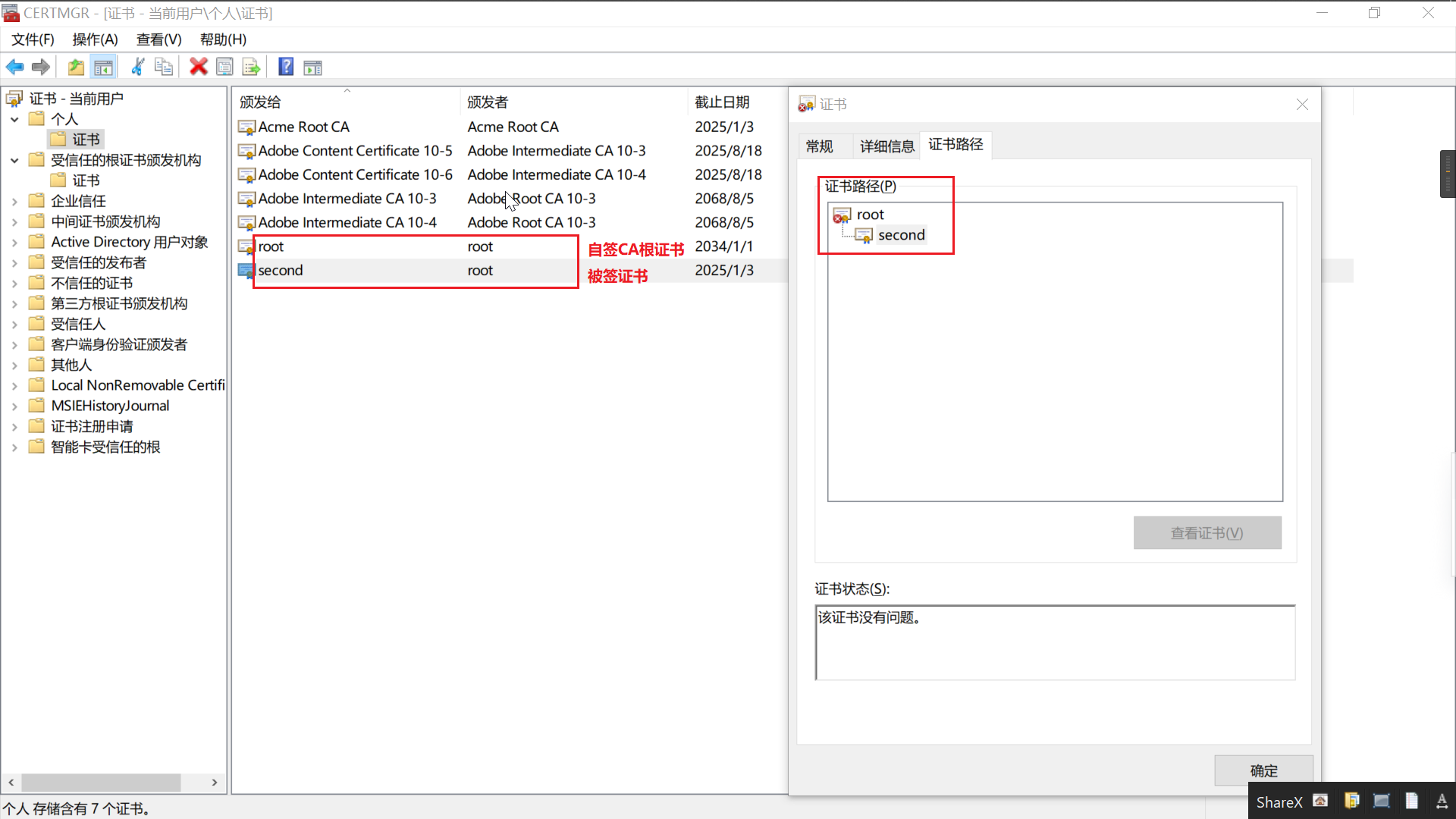This screenshot has height=819, width=1456.
Task: Switch to the 详细信息 tab in certificate dialog
Action: [x=886, y=144]
